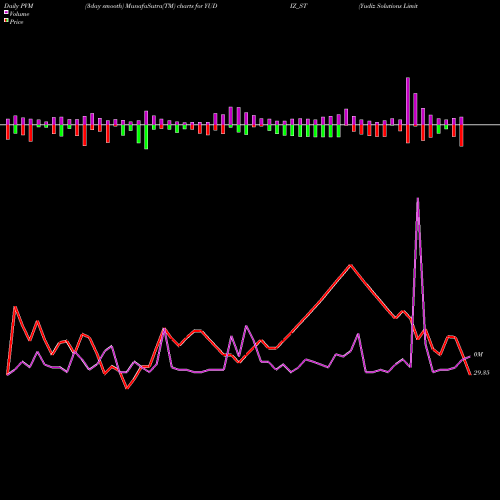500x500 pixels.
Task: Click the Volume legend color swatch
Action: point(6,12)
